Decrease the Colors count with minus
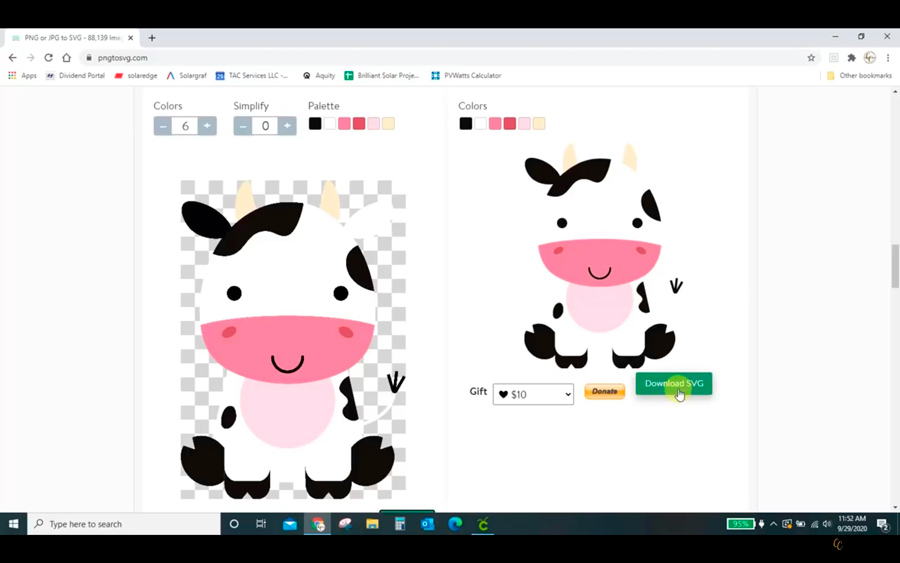This screenshot has width=900, height=563. tap(163, 126)
